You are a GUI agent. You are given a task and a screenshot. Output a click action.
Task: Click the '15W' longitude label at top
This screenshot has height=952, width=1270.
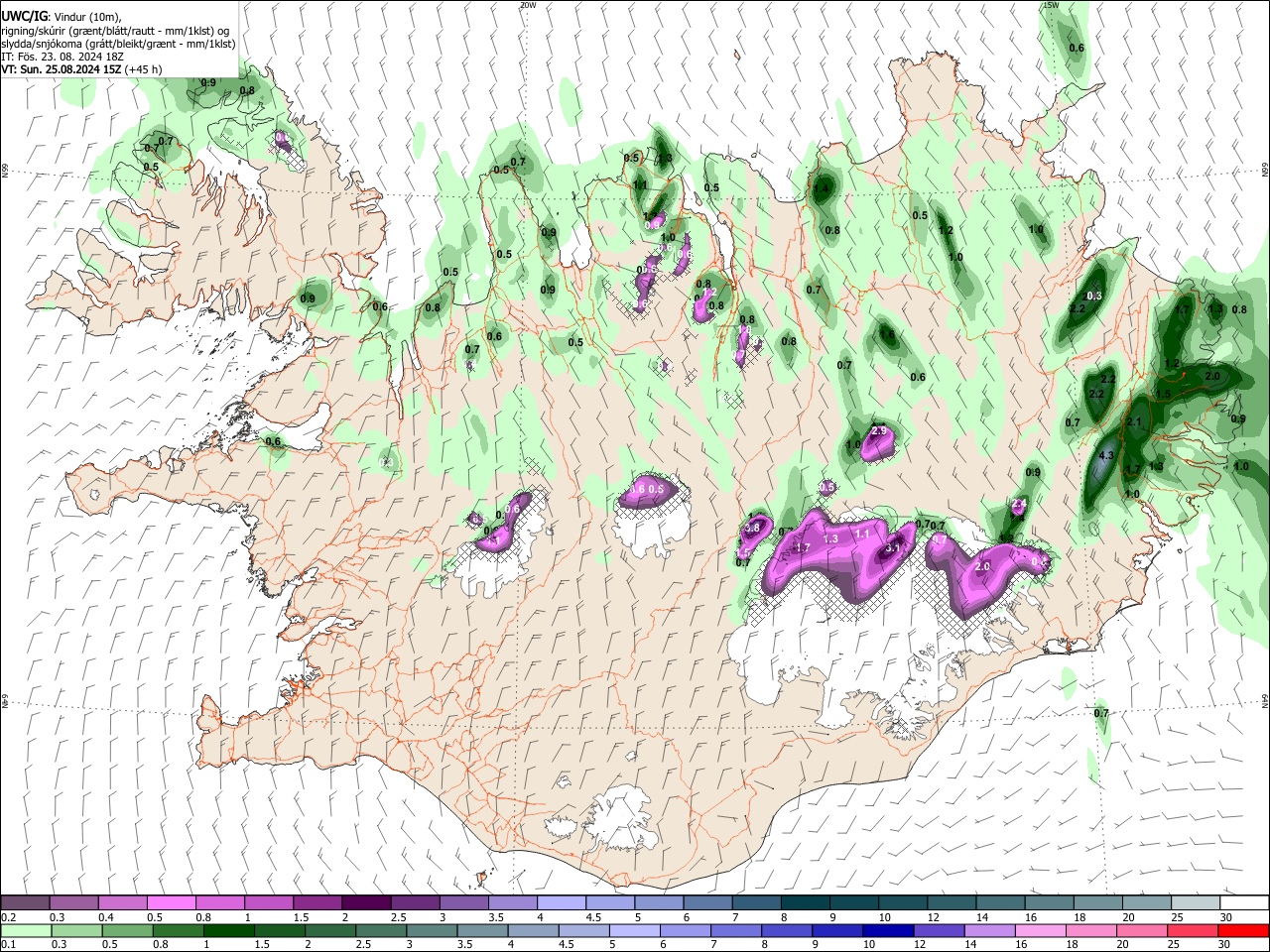pyautogui.click(x=1052, y=5)
